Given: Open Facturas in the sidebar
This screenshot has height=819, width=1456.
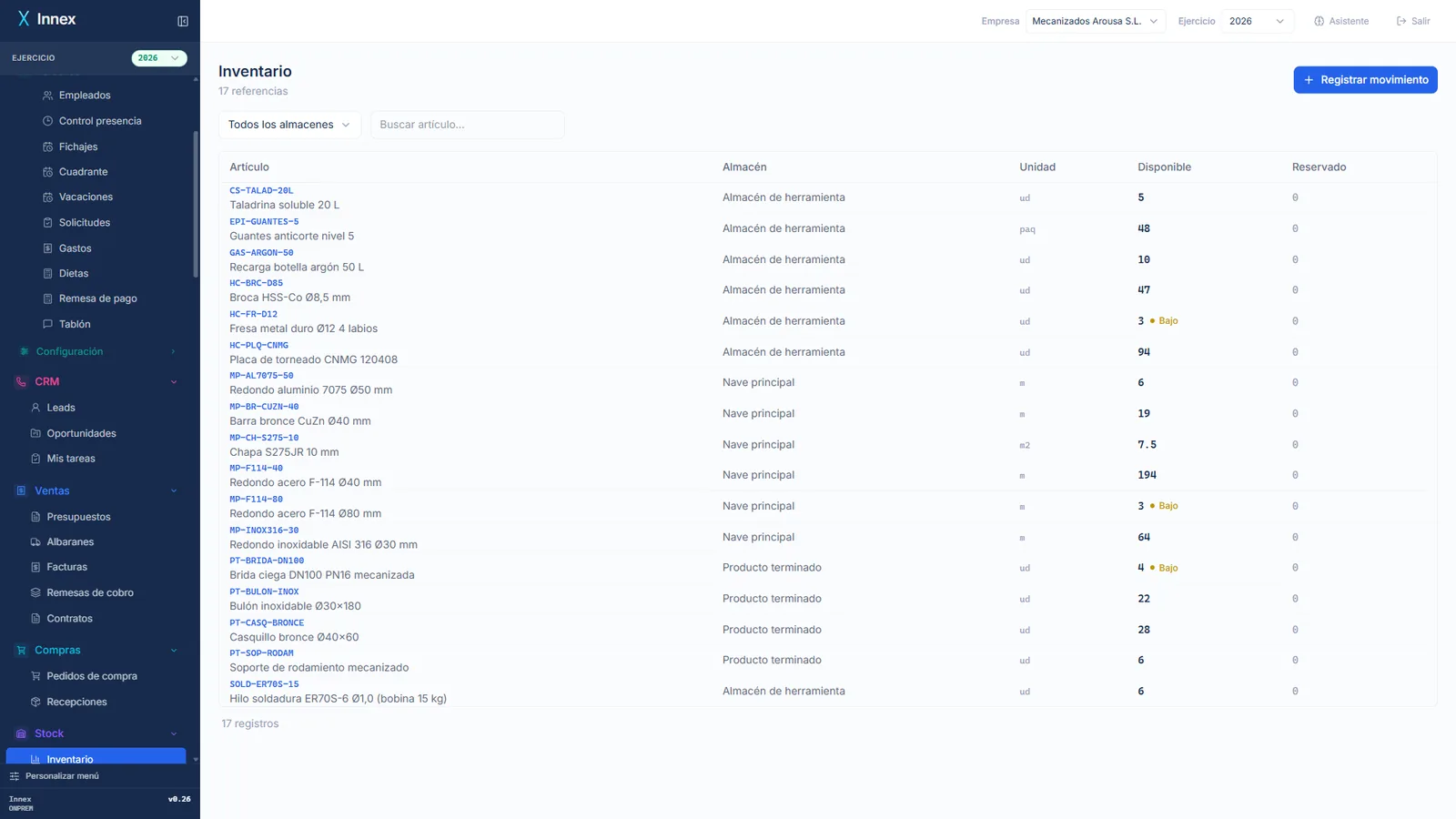Looking at the screenshot, I should (x=66, y=567).
